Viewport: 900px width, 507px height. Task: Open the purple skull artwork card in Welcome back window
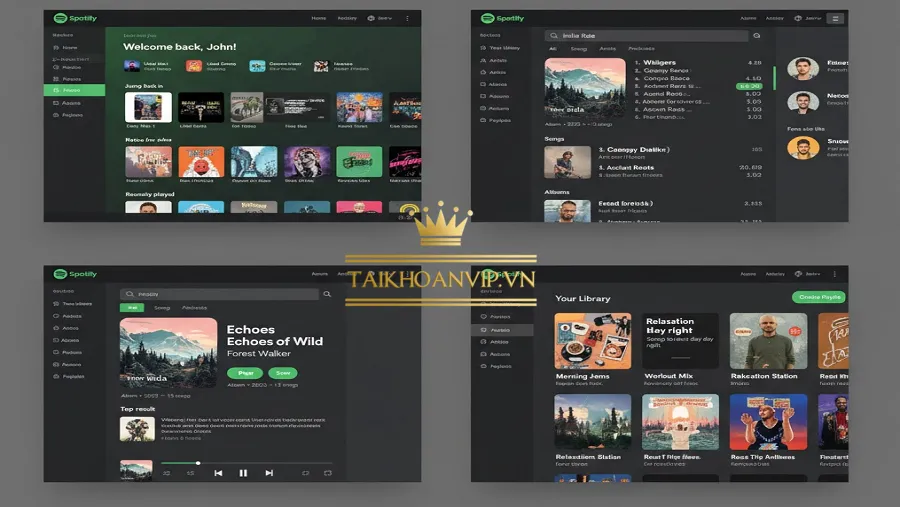click(x=307, y=161)
